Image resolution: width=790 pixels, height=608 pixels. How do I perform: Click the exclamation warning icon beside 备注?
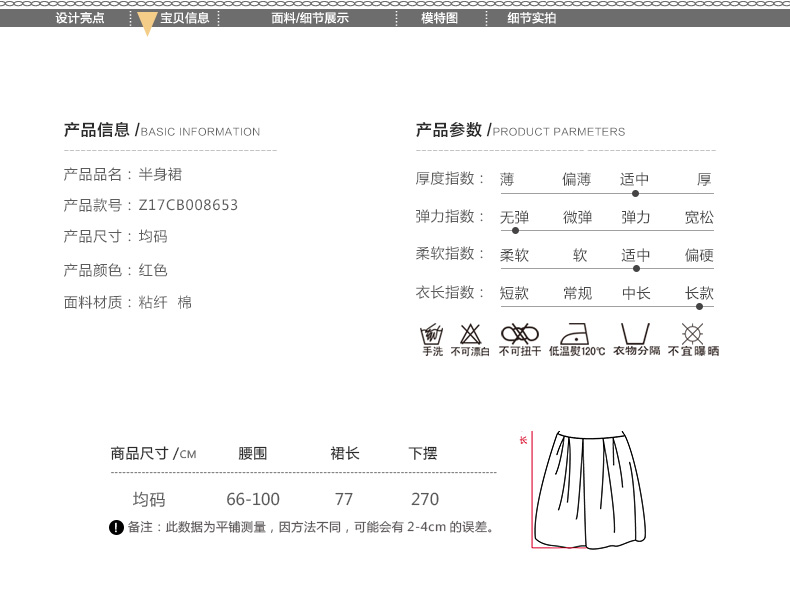click(x=117, y=527)
